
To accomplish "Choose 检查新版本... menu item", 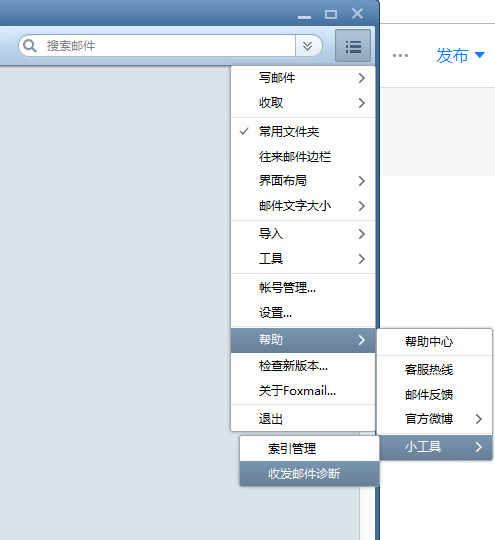I will pyautogui.click(x=303, y=366).
